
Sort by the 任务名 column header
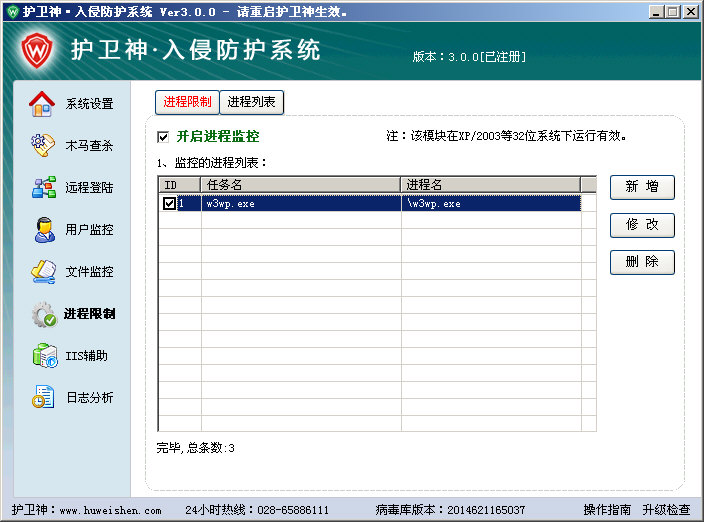tap(301, 185)
